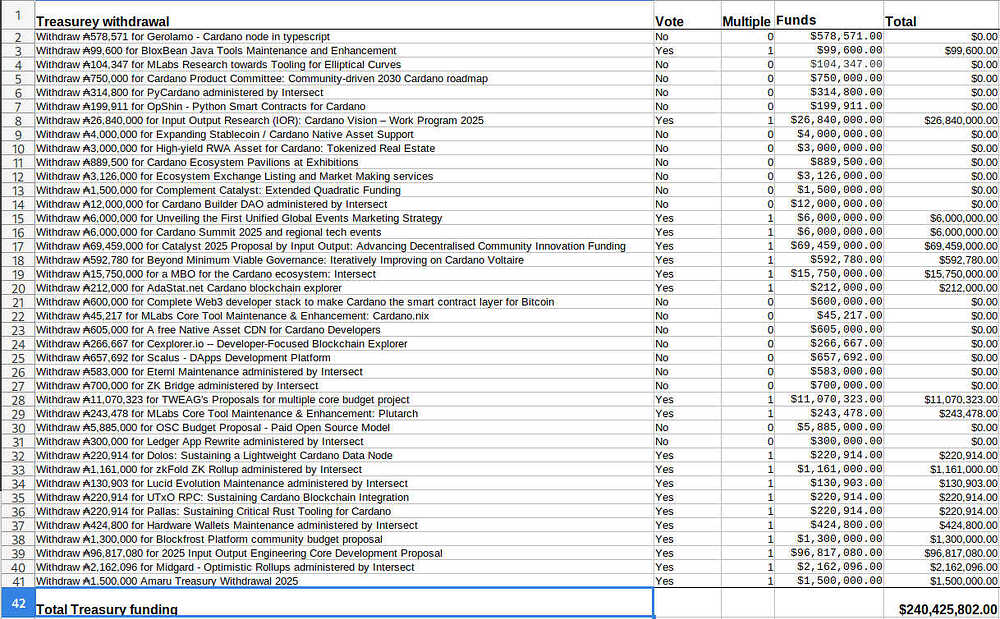Screen dimensions: 1000x619
Task: Select the Total cell showing $11,070,323.00
Action: coord(941,400)
